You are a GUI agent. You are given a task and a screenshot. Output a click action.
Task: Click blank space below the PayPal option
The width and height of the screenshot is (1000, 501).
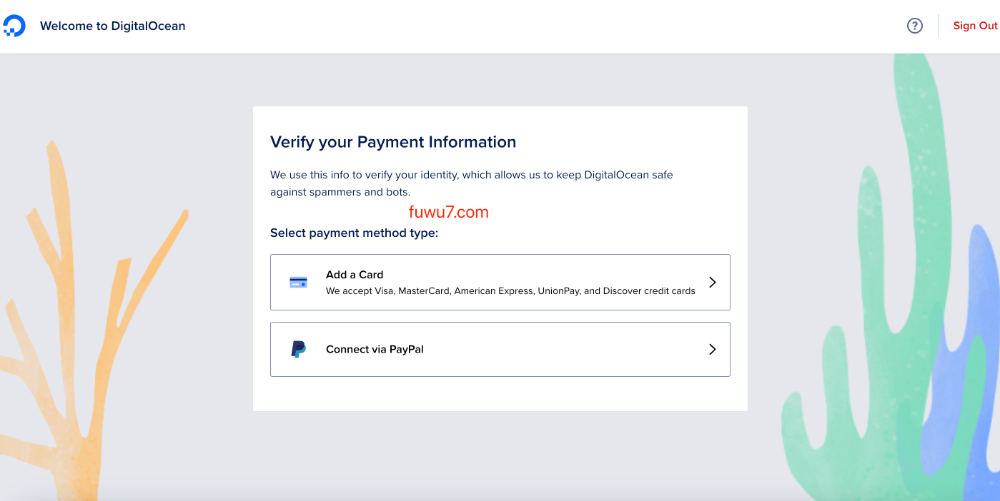(x=500, y=394)
